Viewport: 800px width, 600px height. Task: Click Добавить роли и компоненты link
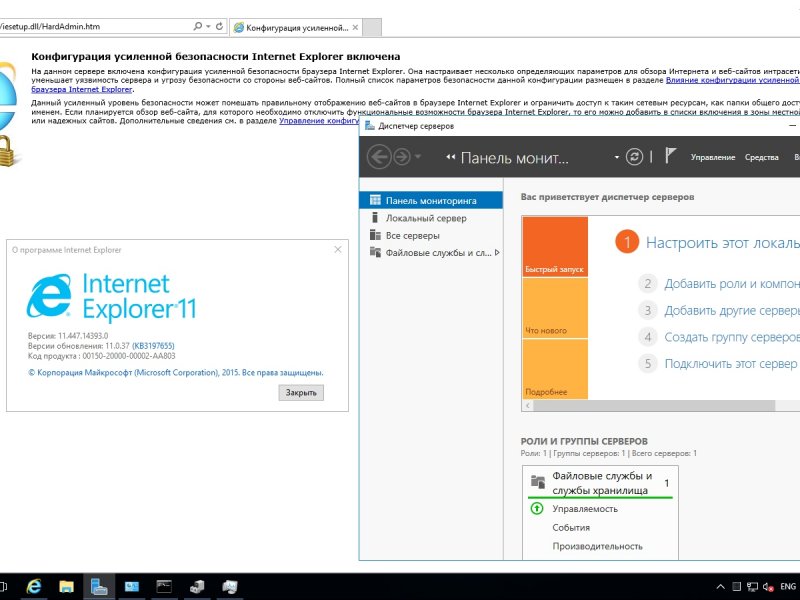pyautogui.click(x=732, y=284)
